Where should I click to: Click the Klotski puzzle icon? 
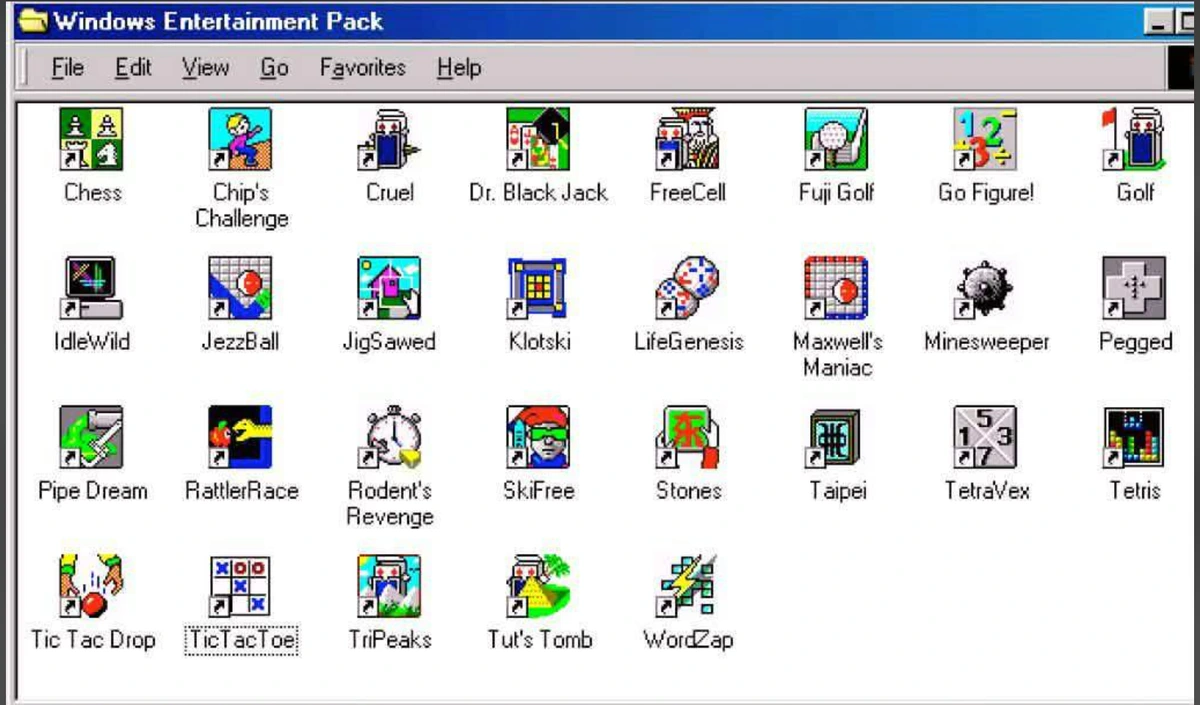pos(538,289)
